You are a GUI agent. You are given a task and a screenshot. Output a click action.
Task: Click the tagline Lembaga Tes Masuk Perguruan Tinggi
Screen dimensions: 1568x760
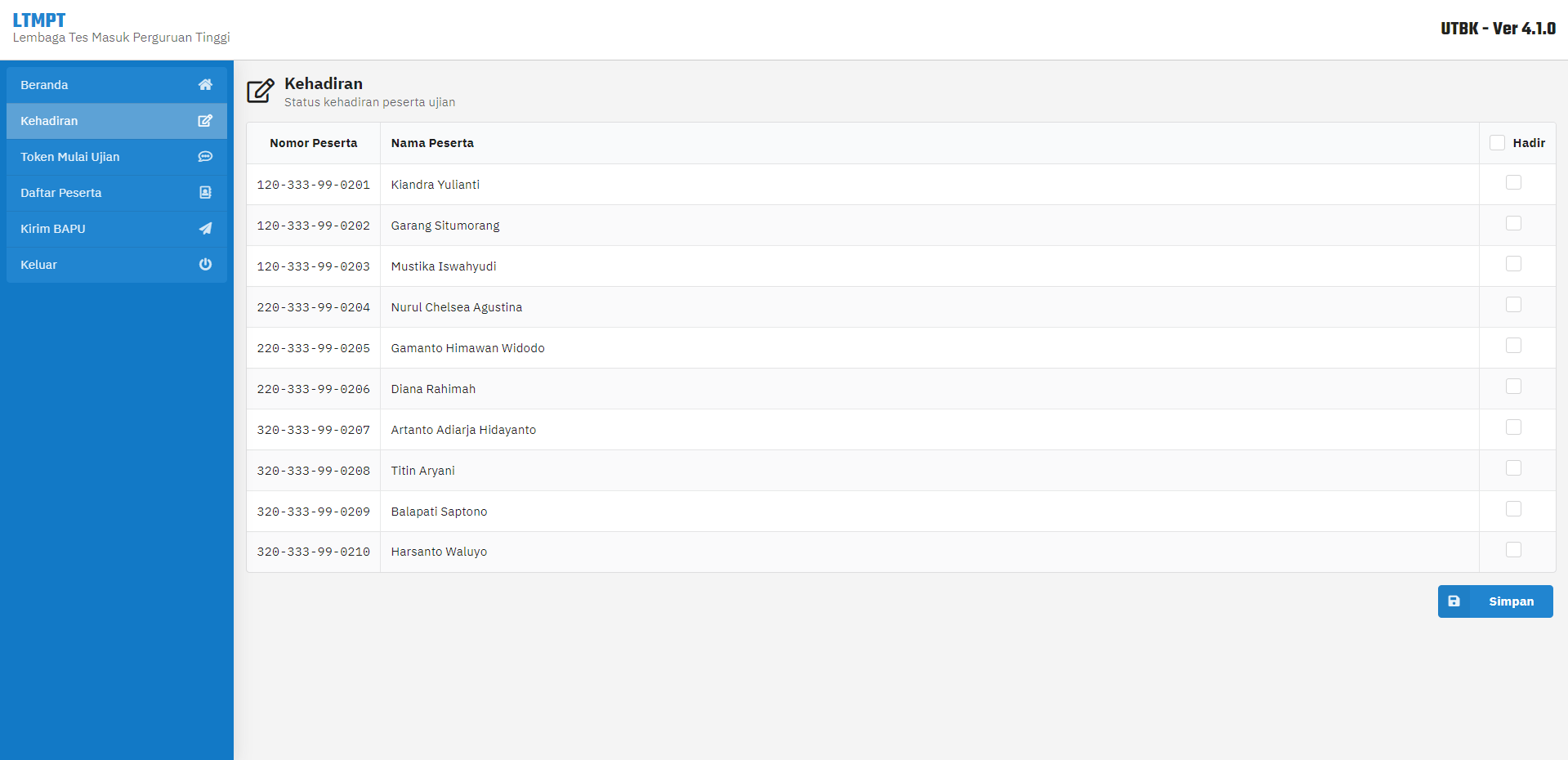pos(122,38)
